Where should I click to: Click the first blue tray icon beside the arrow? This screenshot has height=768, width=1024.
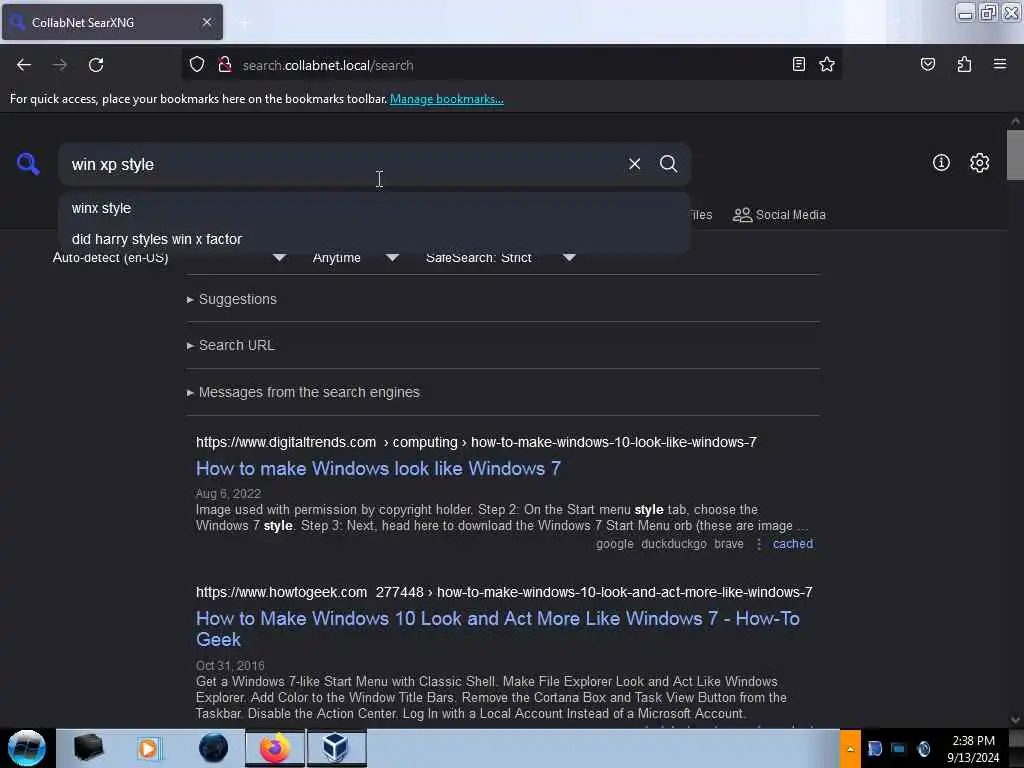(x=875, y=748)
